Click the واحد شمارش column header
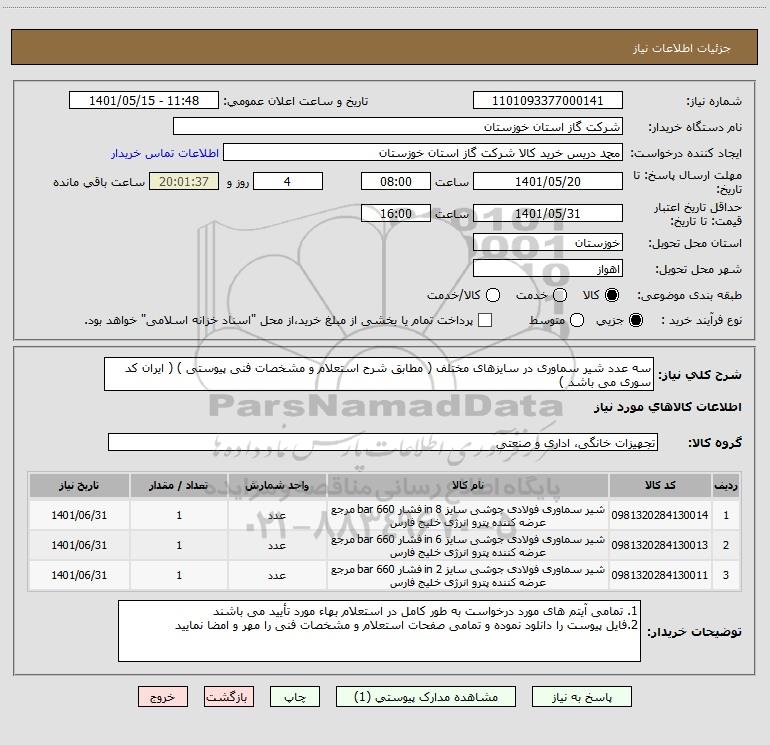 [277, 485]
